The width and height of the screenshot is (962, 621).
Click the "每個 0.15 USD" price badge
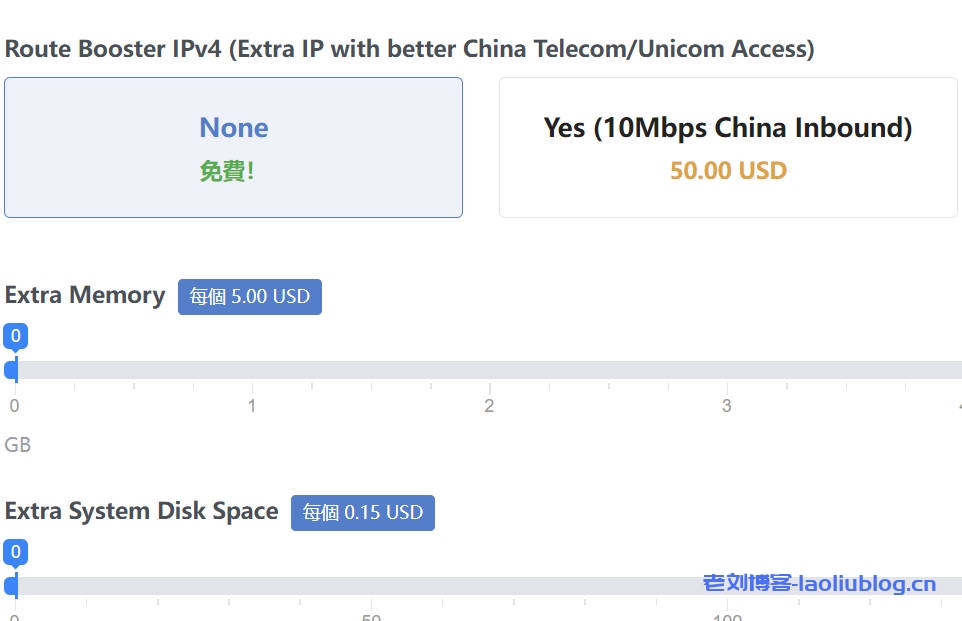point(362,512)
